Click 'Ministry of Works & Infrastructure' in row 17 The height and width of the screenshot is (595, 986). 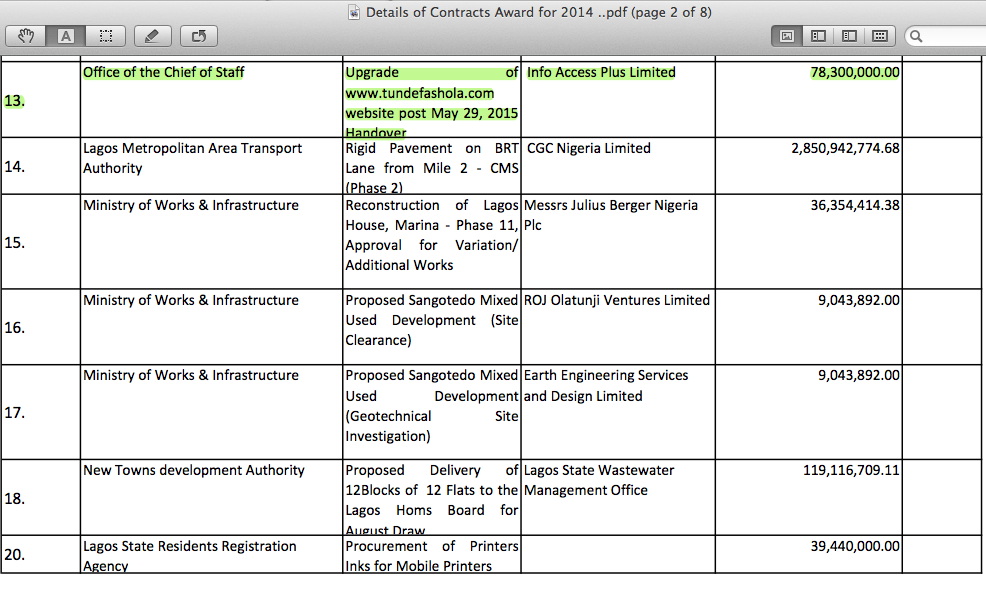[x=191, y=375]
